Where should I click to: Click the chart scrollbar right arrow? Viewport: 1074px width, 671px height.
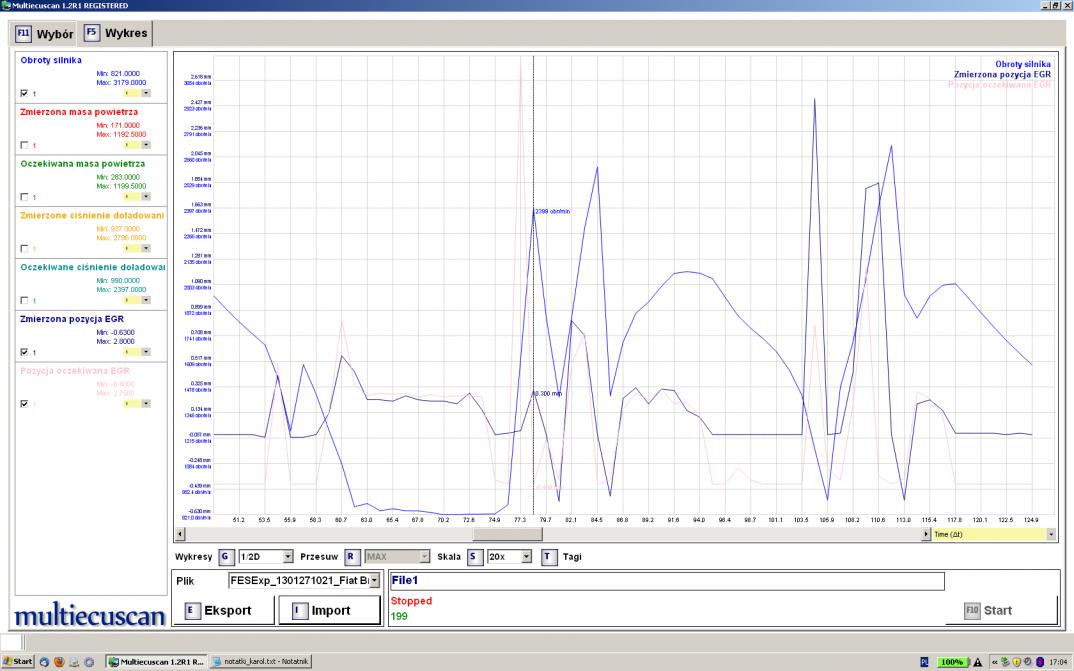pyautogui.click(x=926, y=534)
